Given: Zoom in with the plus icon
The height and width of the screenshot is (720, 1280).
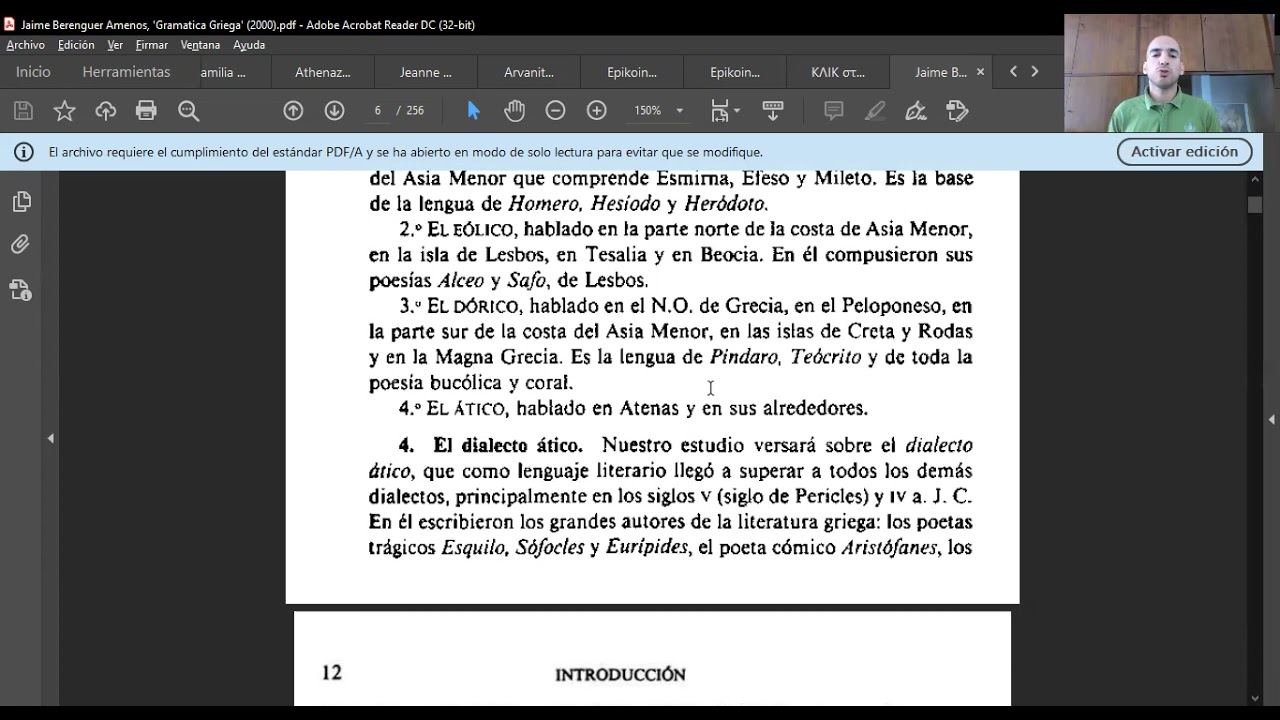Looking at the screenshot, I should tap(597, 111).
